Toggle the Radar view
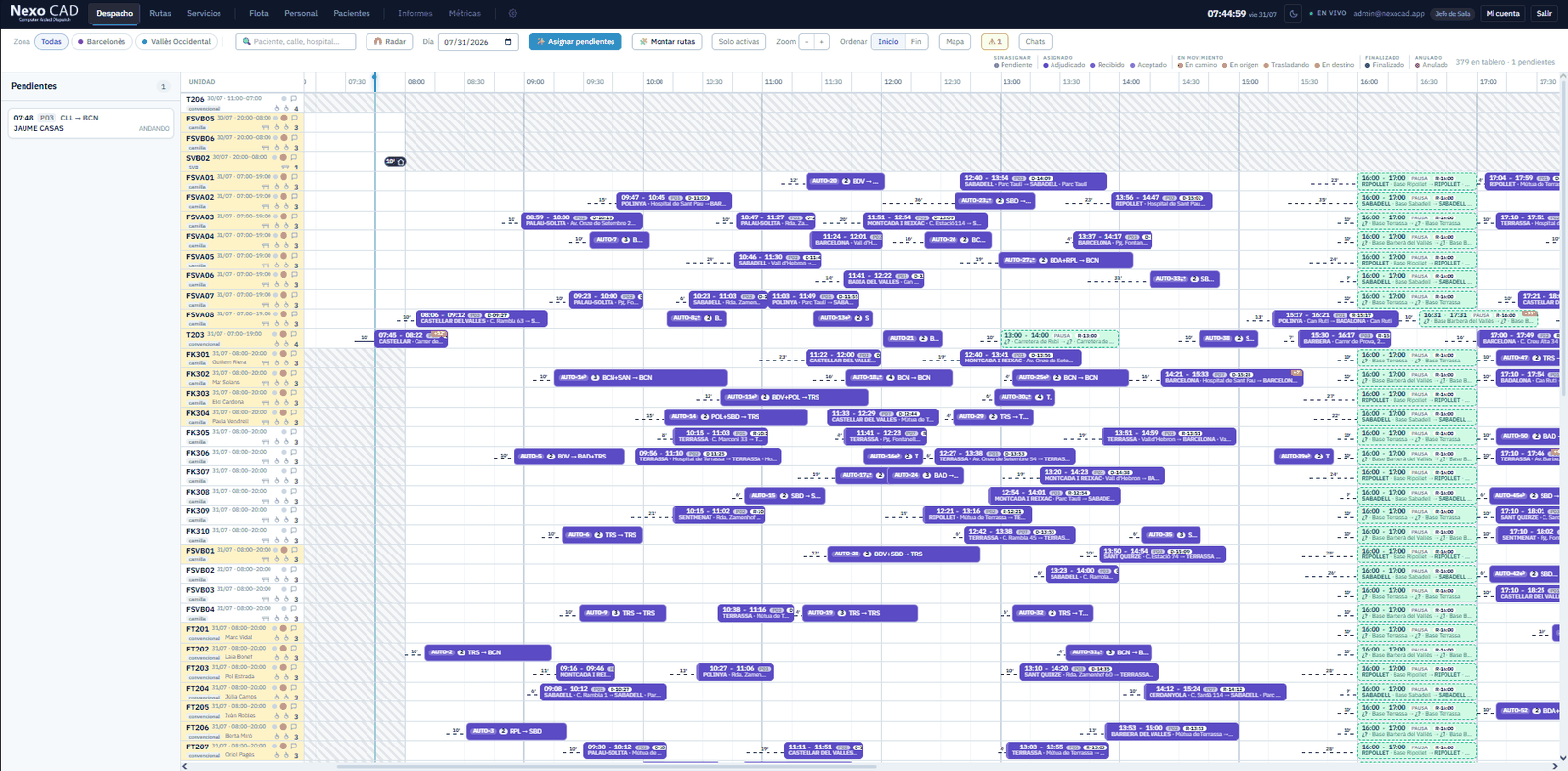The height and width of the screenshot is (771, 1568). [x=390, y=42]
